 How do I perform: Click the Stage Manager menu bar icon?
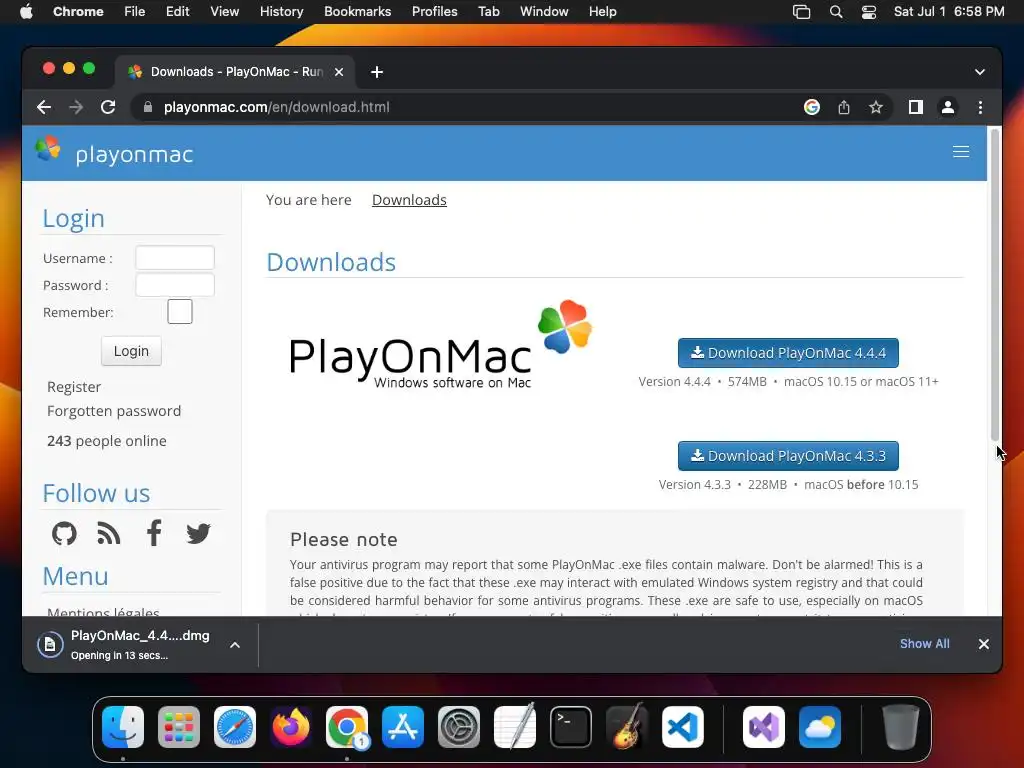(801, 12)
